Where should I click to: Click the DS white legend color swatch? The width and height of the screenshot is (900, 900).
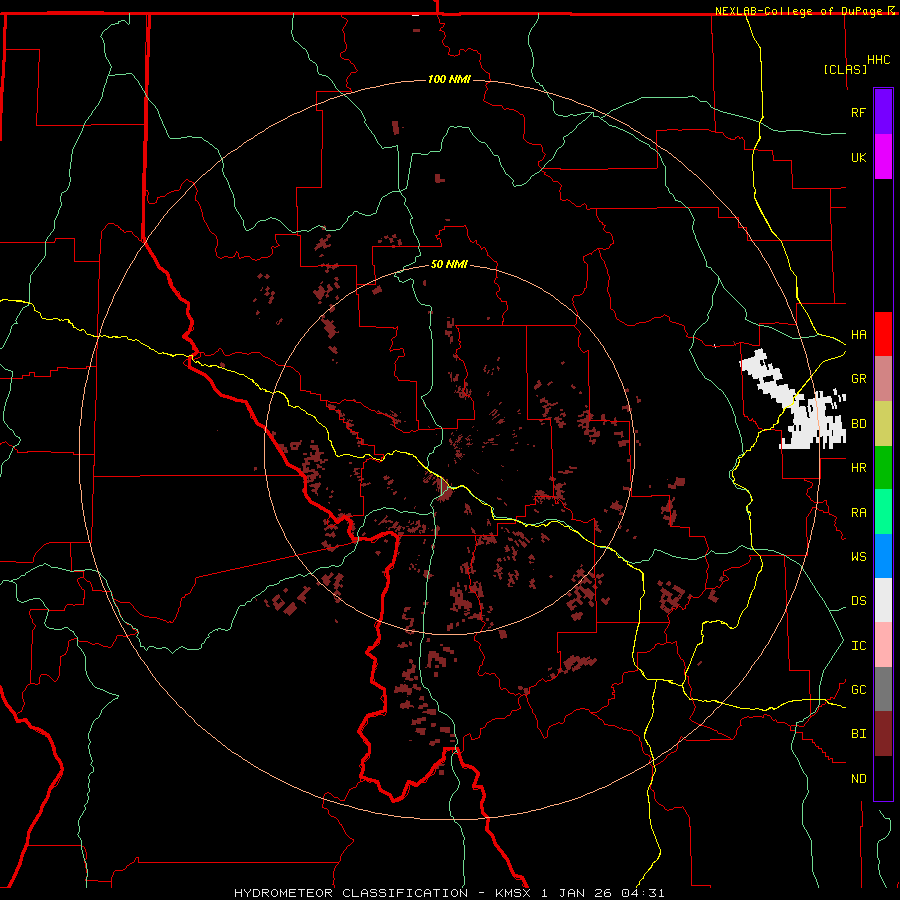click(x=883, y=600)
